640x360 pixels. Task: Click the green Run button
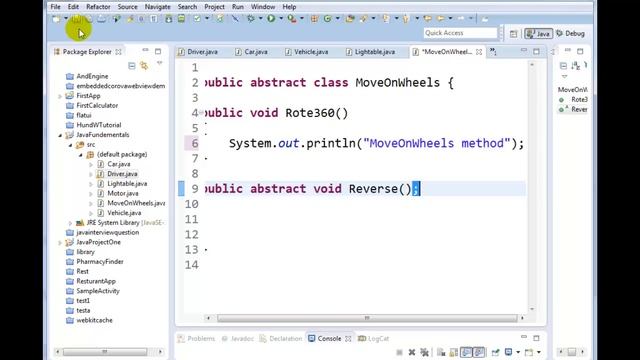coord(271,18)
